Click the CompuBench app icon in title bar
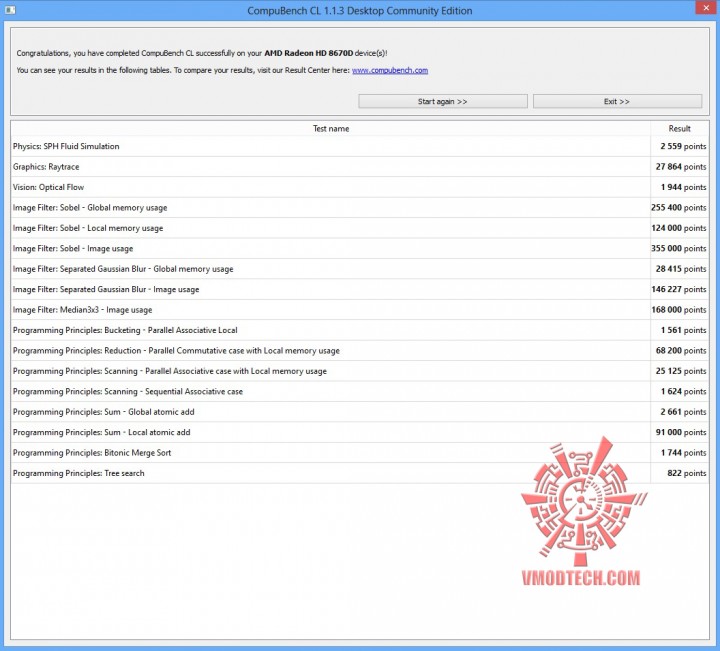This screenshot has height=651, width=720. [x=10, y=10]
